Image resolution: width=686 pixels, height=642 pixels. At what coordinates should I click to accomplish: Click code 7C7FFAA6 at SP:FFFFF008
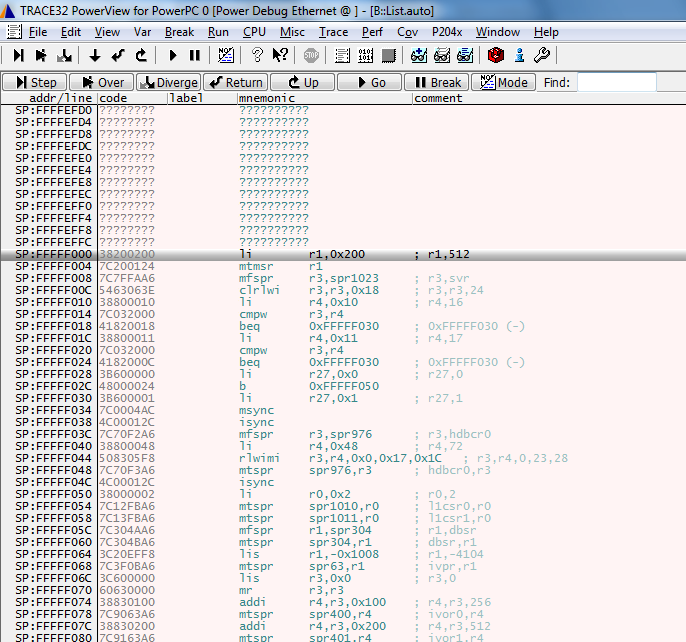[x=127, y=278]
